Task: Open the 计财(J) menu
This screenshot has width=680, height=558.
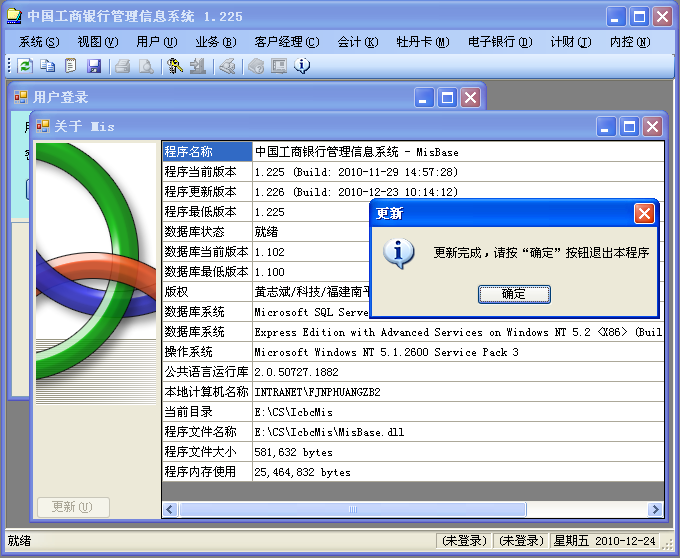Action: click(x=571, y=42)
